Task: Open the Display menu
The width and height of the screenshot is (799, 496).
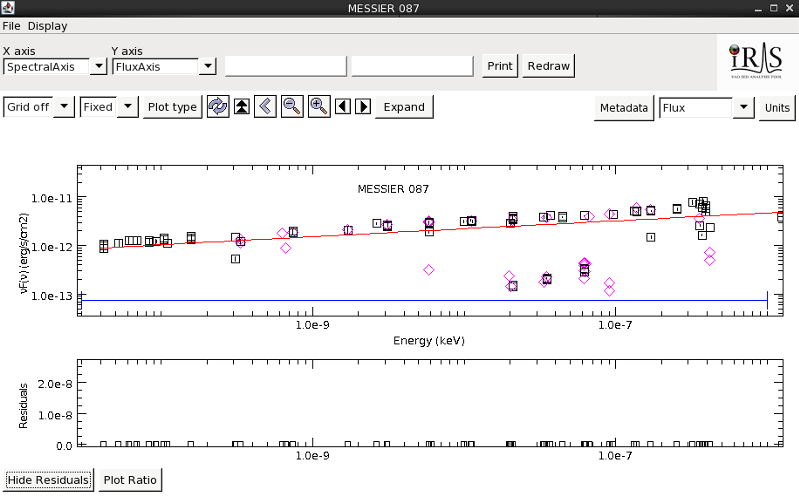Action: pos(47,26)
